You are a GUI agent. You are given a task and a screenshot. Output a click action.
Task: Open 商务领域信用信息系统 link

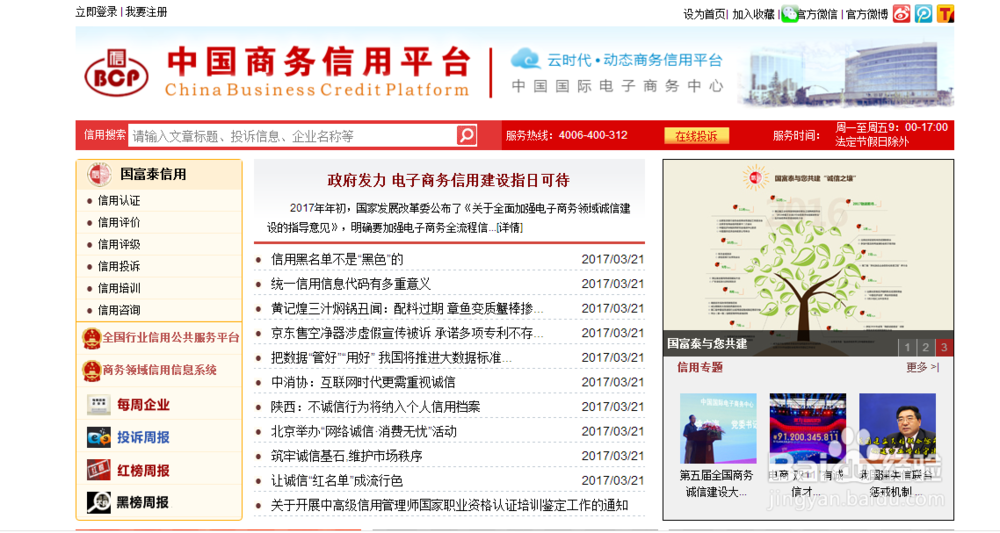click(x=159, y=370)
